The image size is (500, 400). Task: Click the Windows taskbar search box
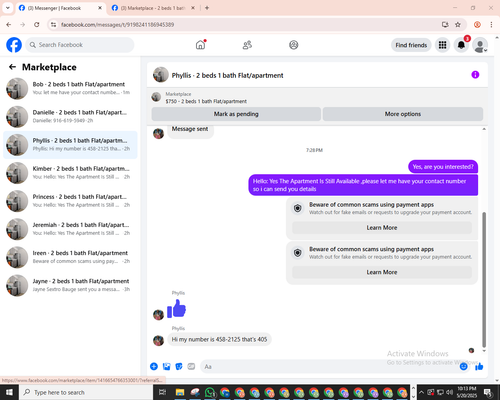[86, 392]
